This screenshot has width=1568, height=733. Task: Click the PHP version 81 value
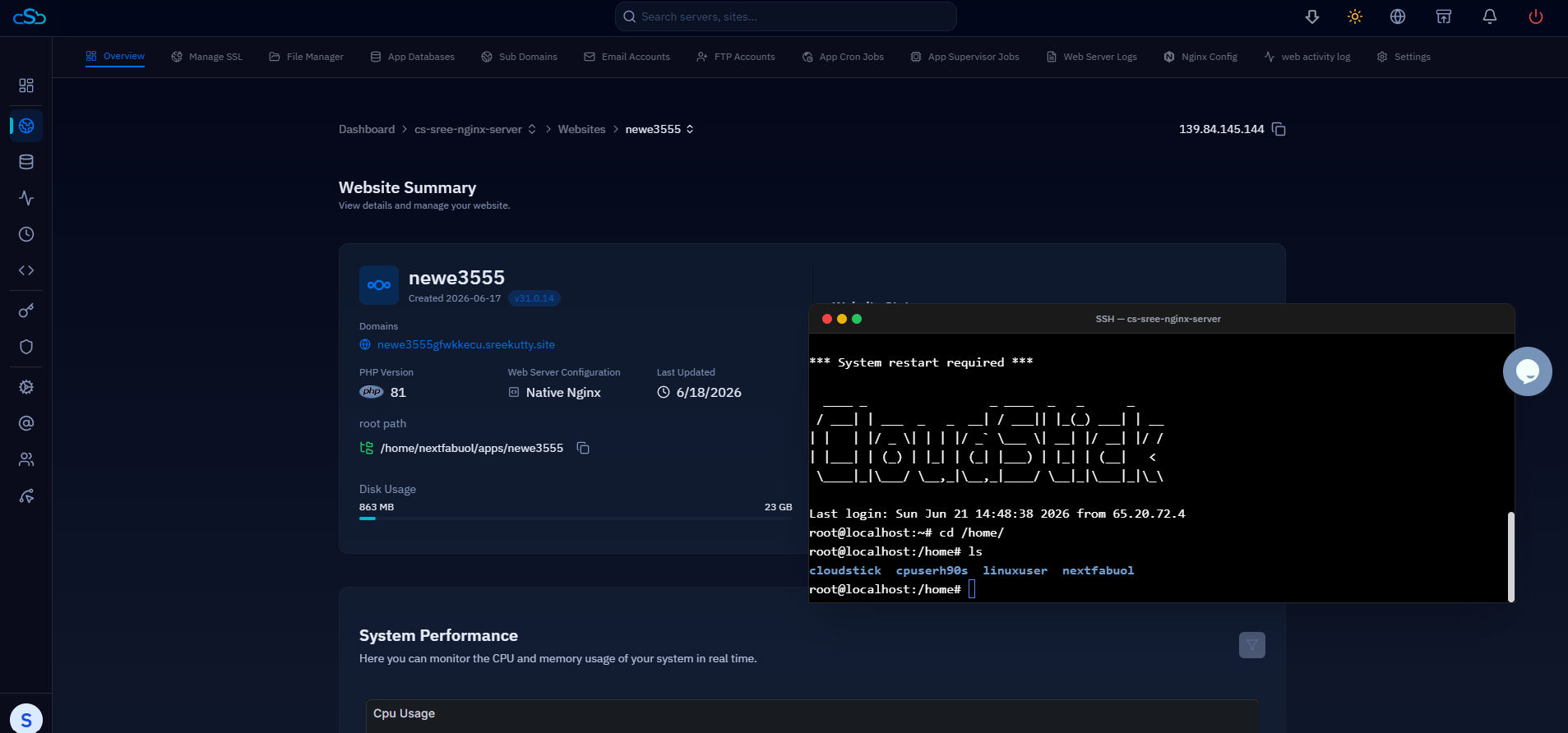[398, 393]
